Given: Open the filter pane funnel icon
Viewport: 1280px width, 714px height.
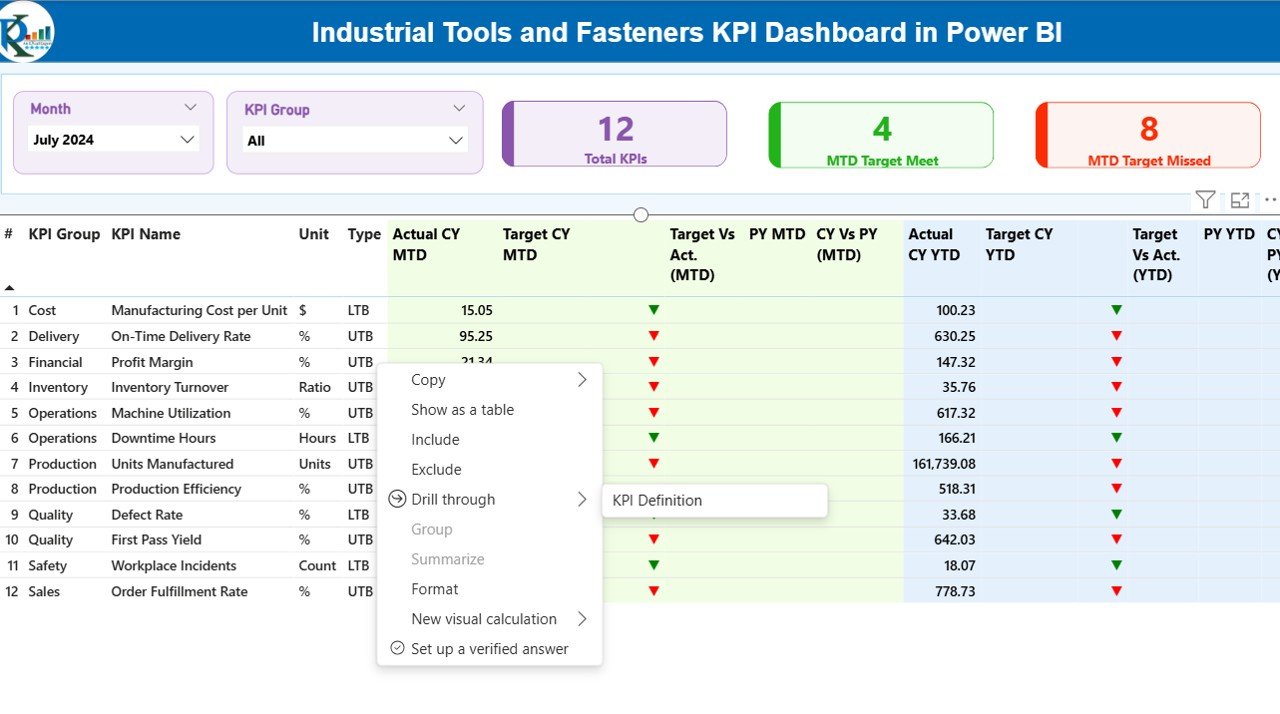Looking at the screenshot, I should 1205,199.
